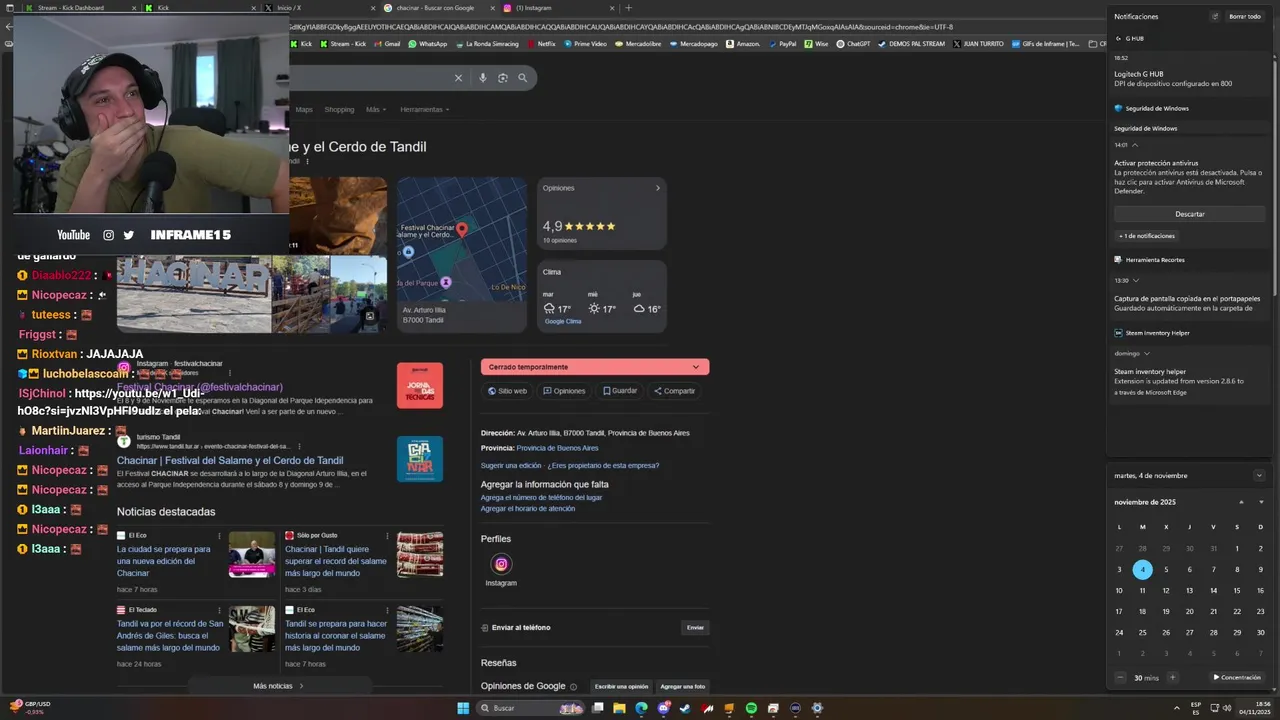Click + 1 de notificaciones button
The height and width of the screenshot is (720, 1280).
1147,236
